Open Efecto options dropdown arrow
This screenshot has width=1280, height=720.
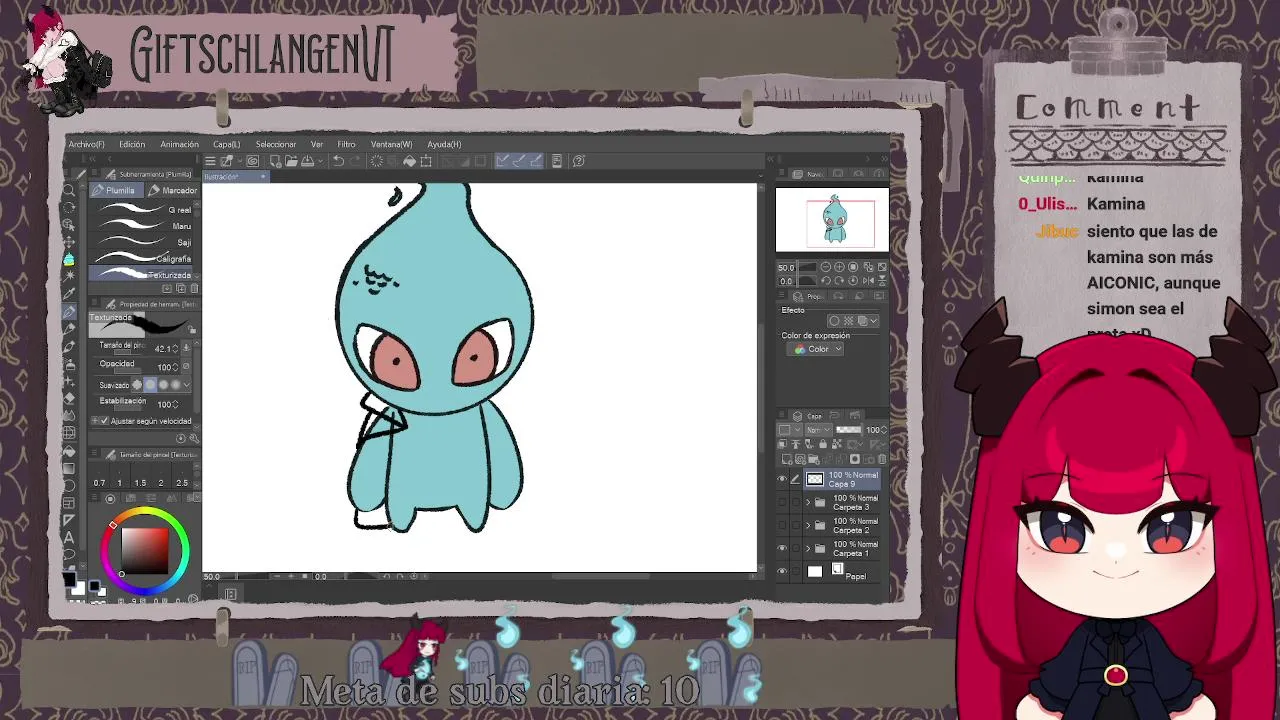tap(875, 320)
